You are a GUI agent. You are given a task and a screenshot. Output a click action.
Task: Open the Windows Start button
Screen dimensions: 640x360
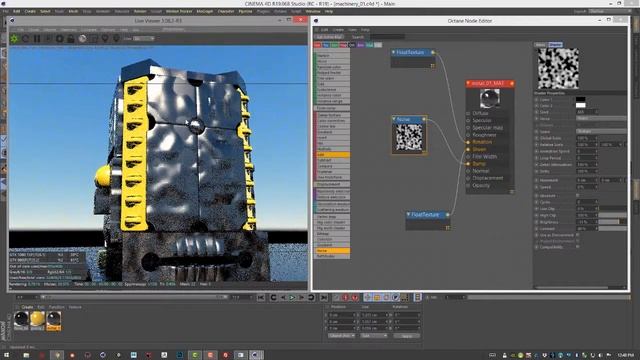pyautogui.click(x=6, y=355)
